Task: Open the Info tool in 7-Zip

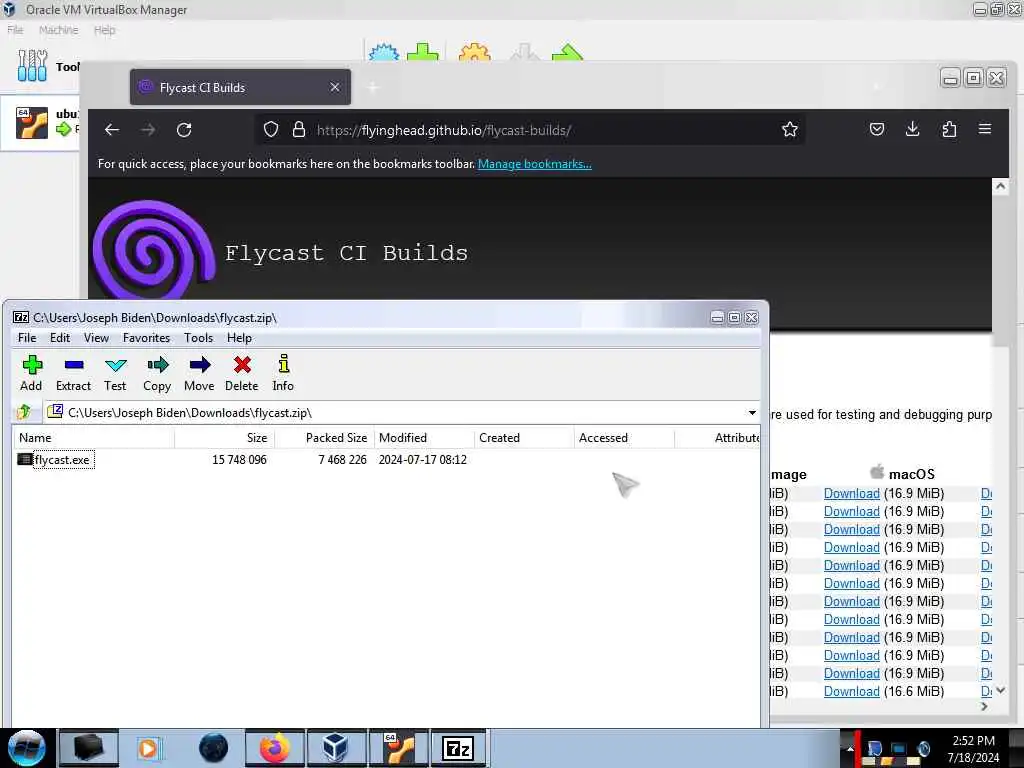Action: click(x=283, y=374)
